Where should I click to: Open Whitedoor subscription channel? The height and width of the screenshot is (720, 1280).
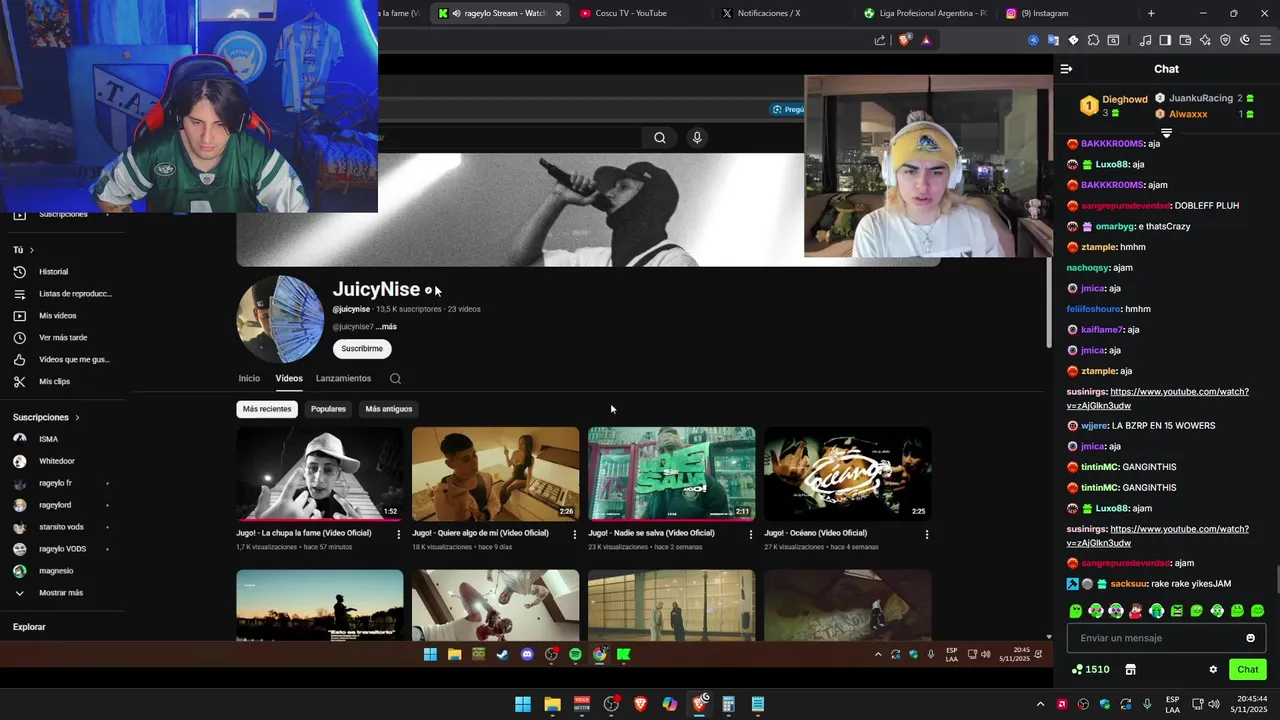[57, 461]
